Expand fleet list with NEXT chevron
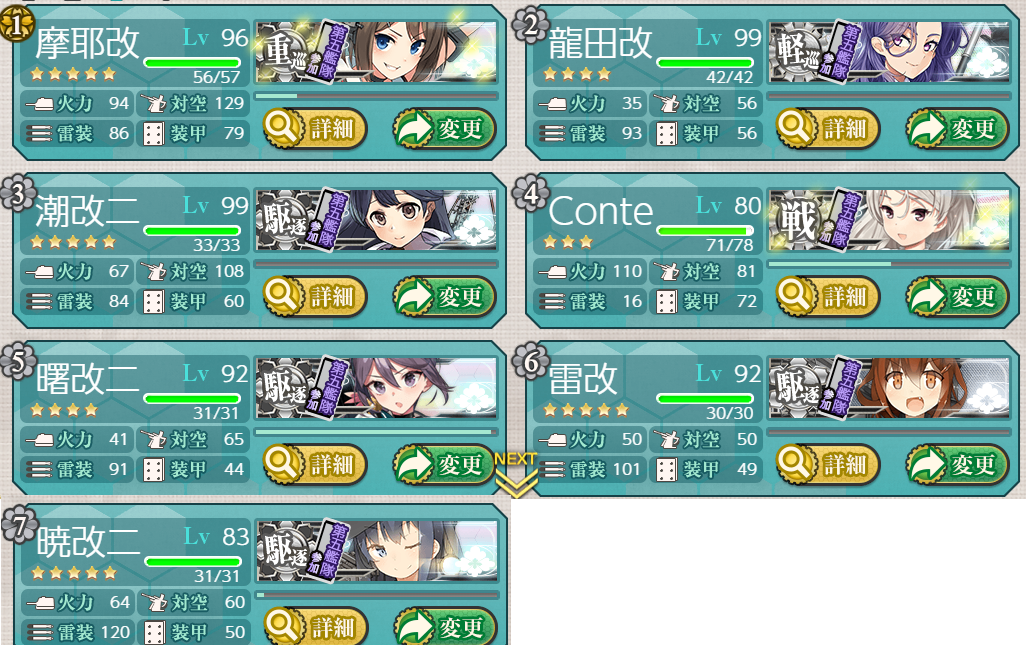Screen dimensions: 1026x645 coord(516,474)
